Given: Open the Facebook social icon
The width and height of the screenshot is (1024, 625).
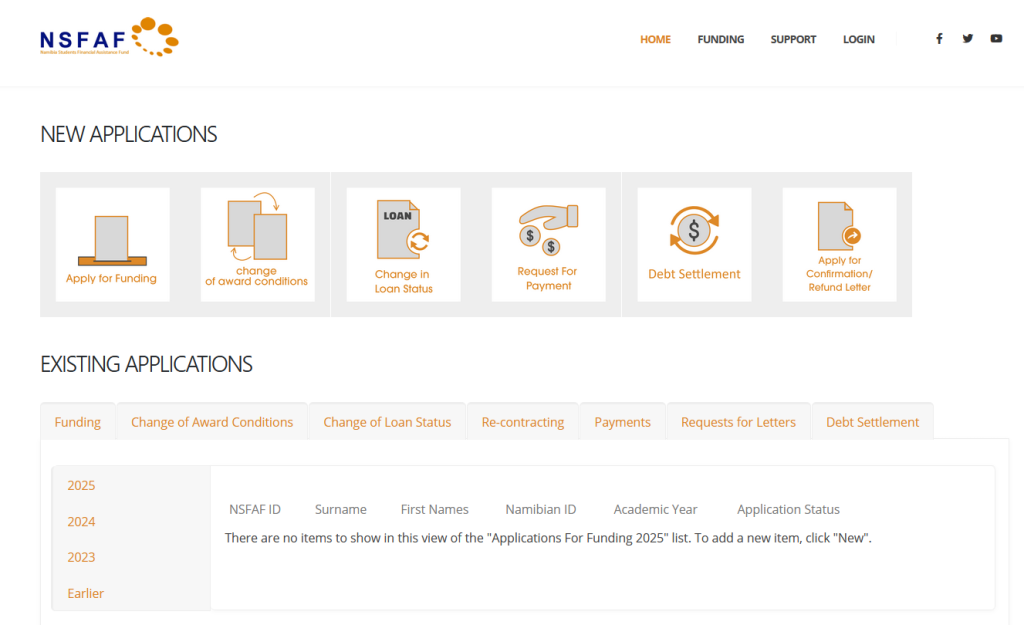Looking at the screenshot, I should (939, 39).
